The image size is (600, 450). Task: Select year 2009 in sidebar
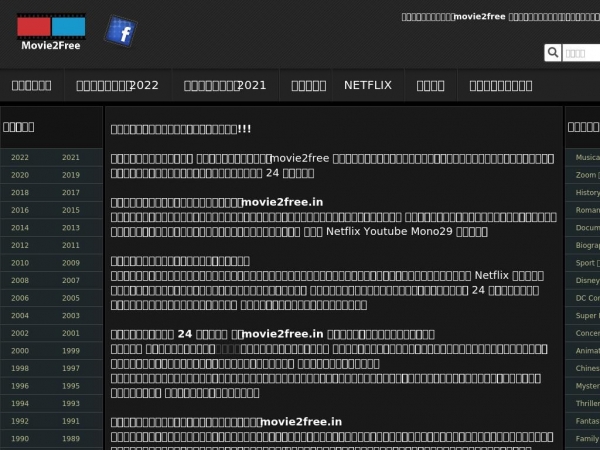tap(71, 263)
